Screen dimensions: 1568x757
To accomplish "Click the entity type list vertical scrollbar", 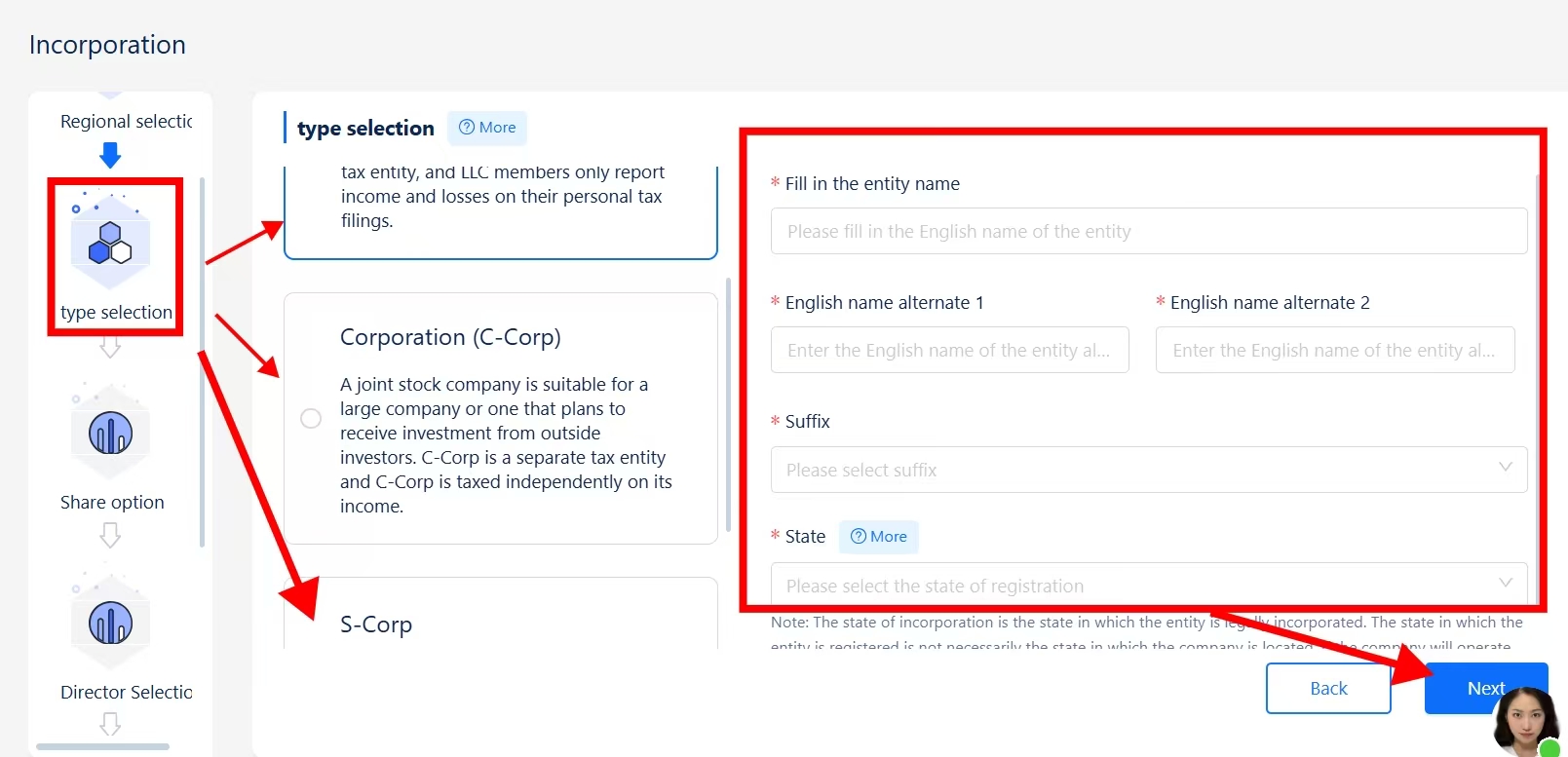I will click(728, 404).
